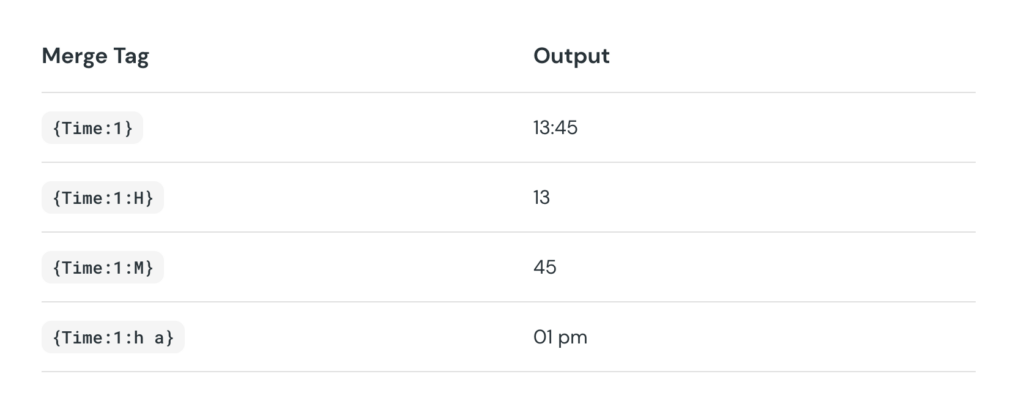The height and width of the screenshot is (420, 1024).
Task: Click the output value 13 for {Time:1:H}
Action: click(x=542, y=198)
